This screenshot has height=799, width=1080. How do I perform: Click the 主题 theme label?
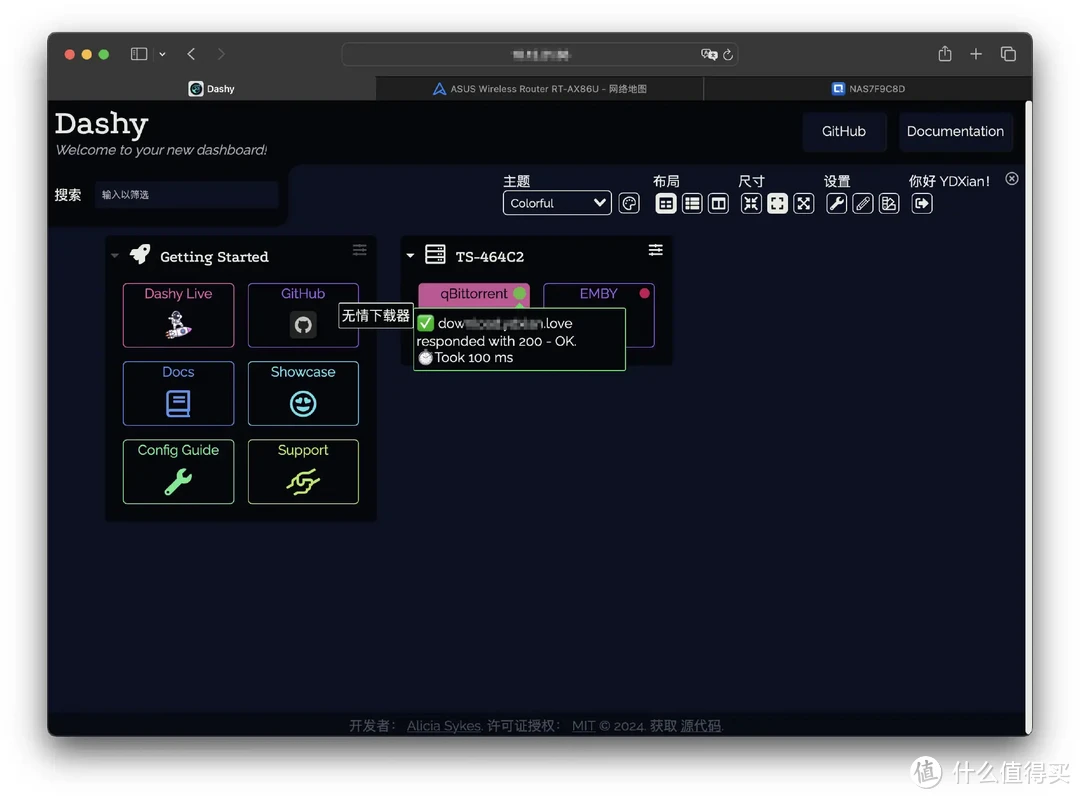(517, 181)
